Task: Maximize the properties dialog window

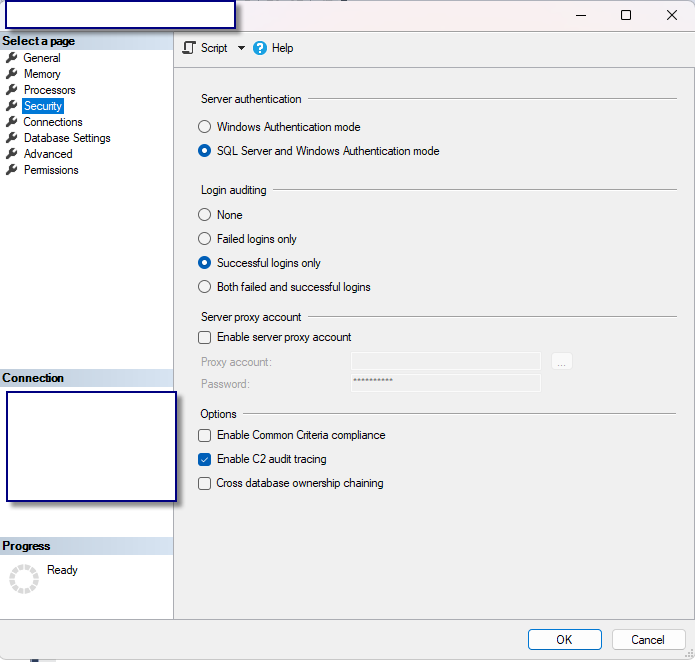Action: (x=626, y=16)
